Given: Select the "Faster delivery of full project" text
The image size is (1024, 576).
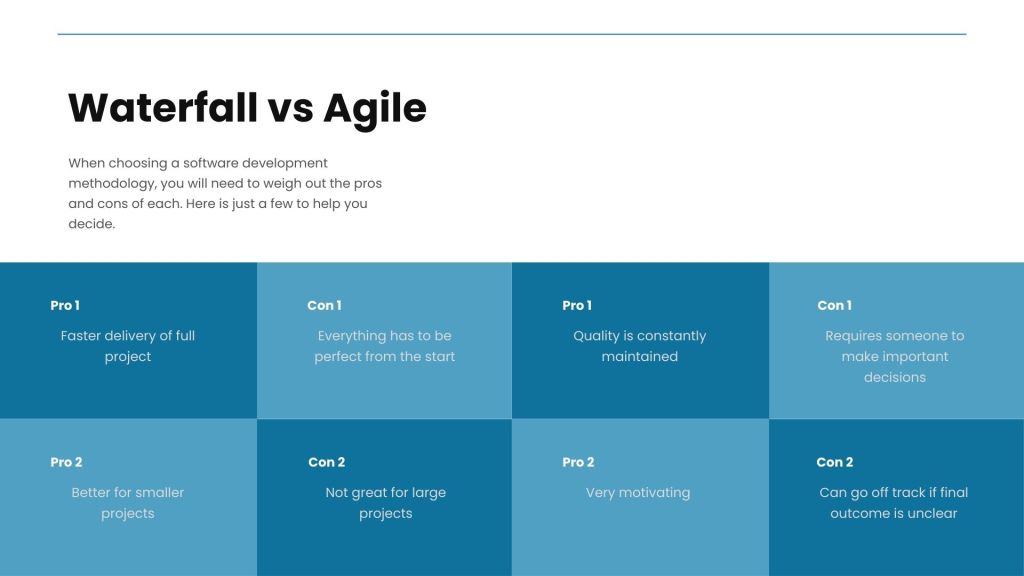Looking at the screenshot, I should pyautogui.click(x=128, y=346).
